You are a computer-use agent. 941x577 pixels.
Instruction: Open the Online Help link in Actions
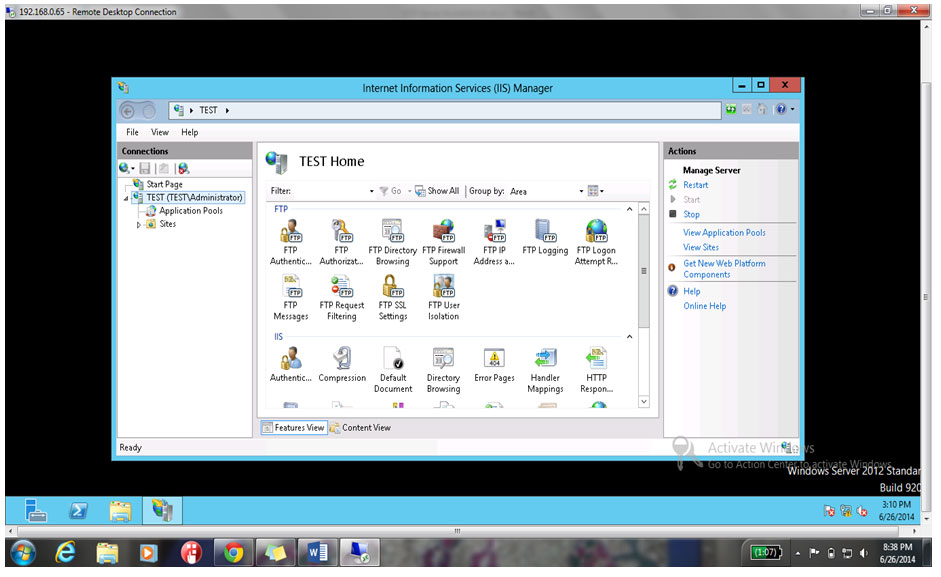tap(704, 306)
